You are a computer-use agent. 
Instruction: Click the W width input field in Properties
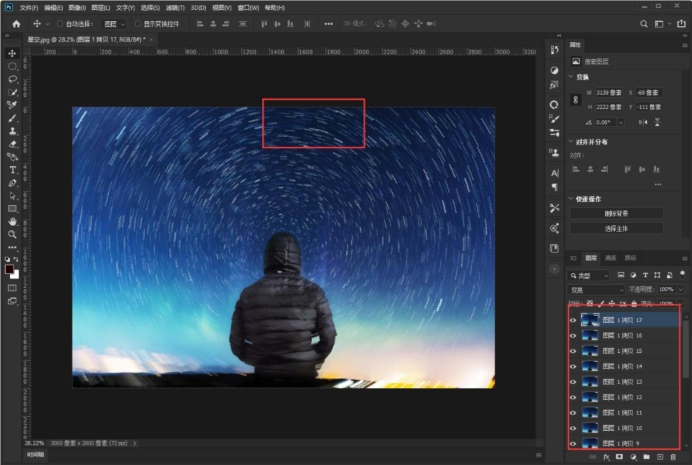pyautogui.click(x=609, y=93)
